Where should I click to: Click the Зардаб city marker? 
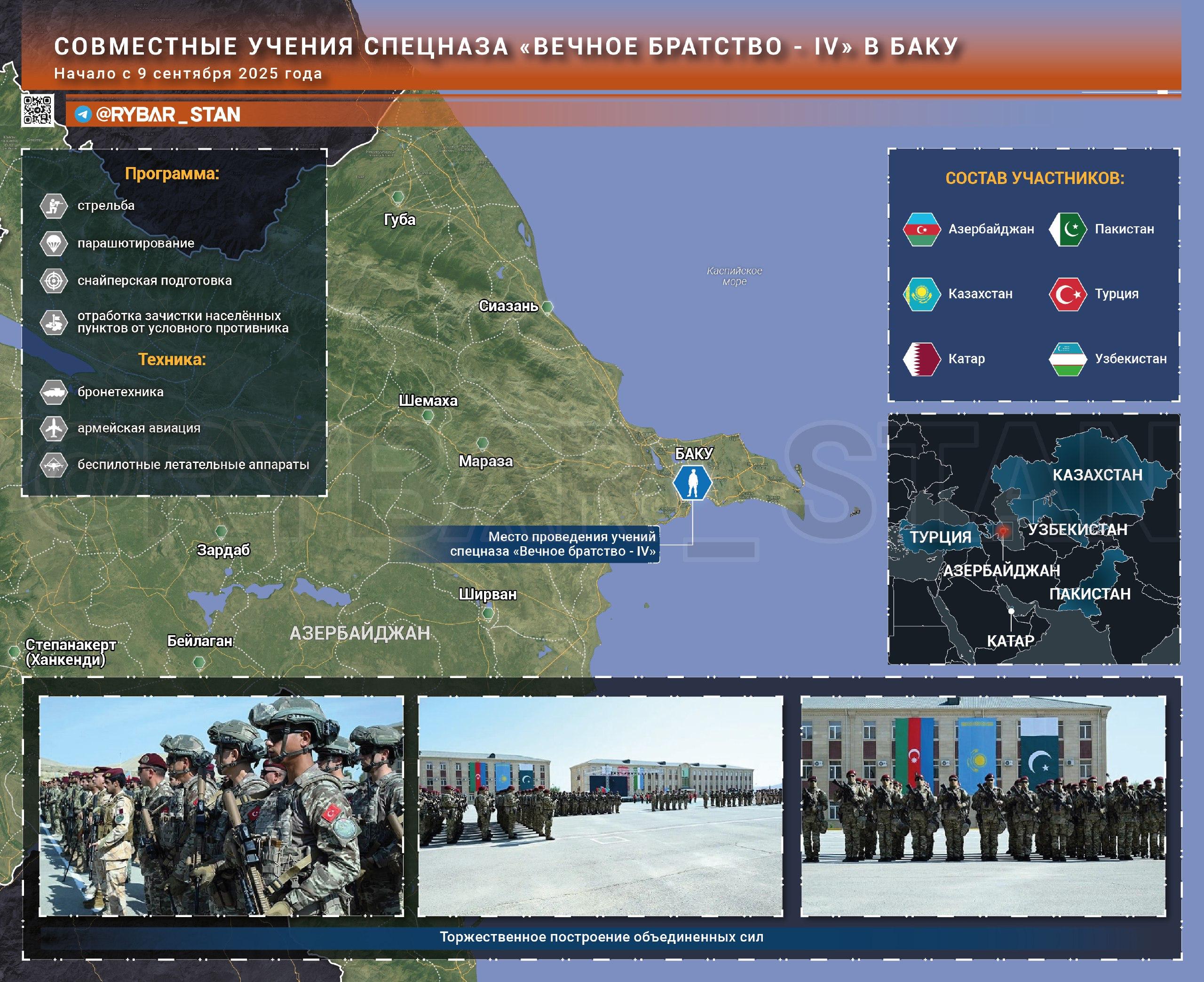point(221,532)
